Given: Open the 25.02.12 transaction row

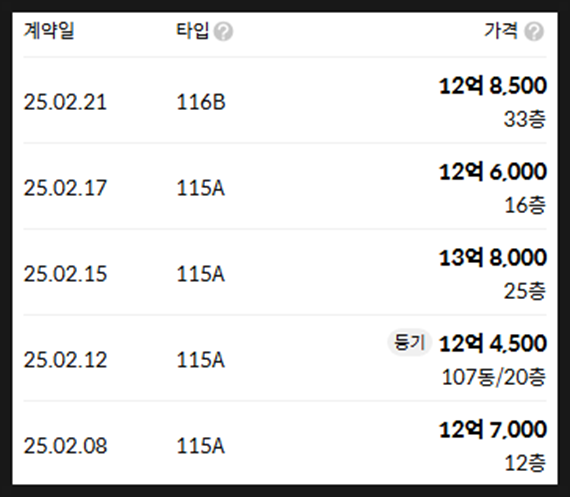Looking at the screenshot, I should click(x=285, y=358).
